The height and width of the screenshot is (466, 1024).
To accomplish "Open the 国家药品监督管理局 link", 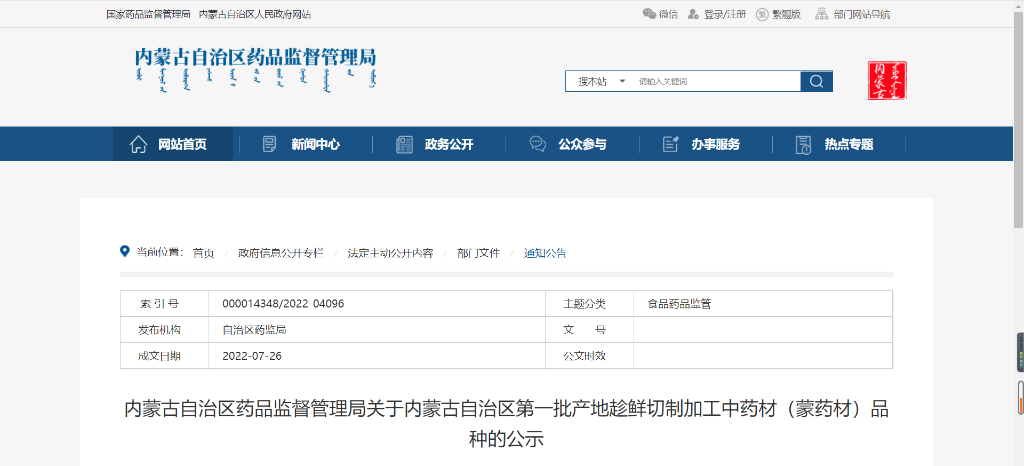I will coord(148,14).
